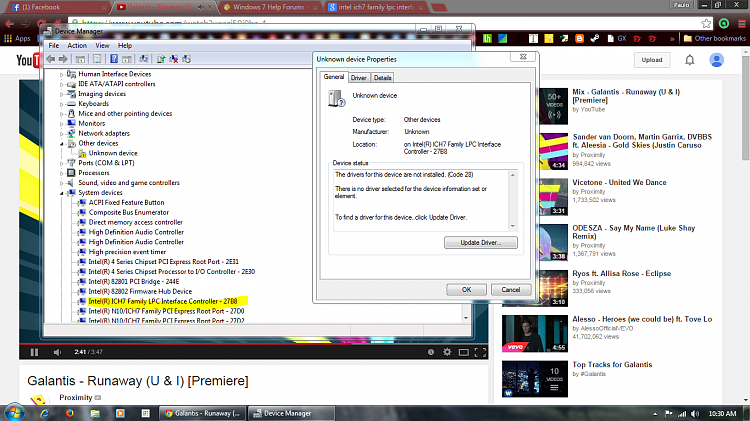Expand Human Interface Devices node
This screenshot has height=421, width=750.
61,74
